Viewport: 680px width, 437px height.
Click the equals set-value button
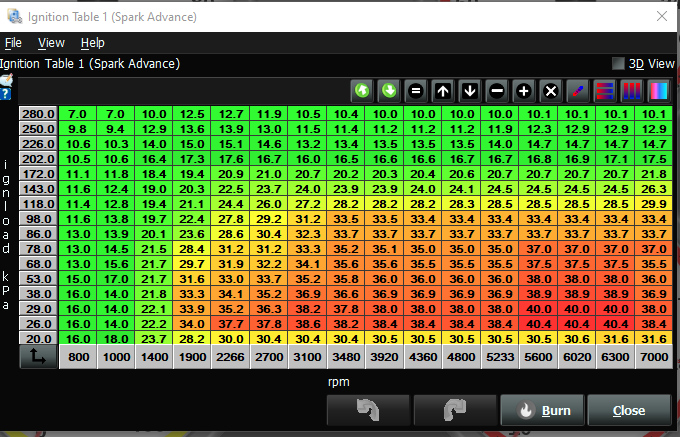(x=416, y=90)
